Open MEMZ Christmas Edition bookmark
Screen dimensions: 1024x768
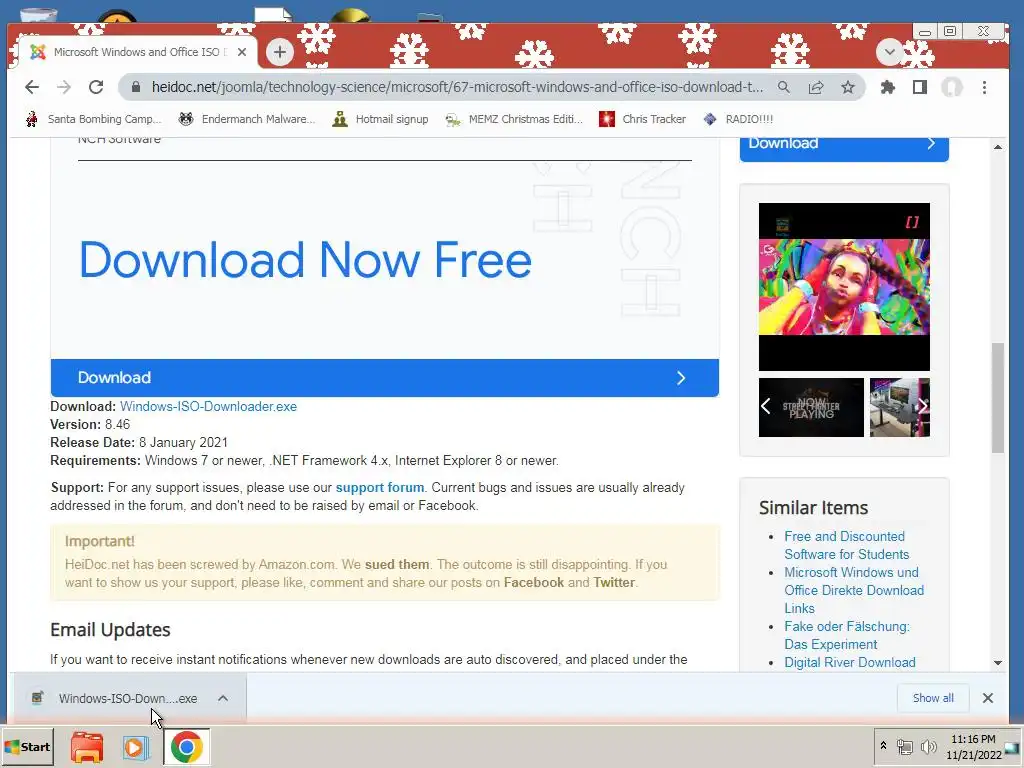(x=514, y=119)
